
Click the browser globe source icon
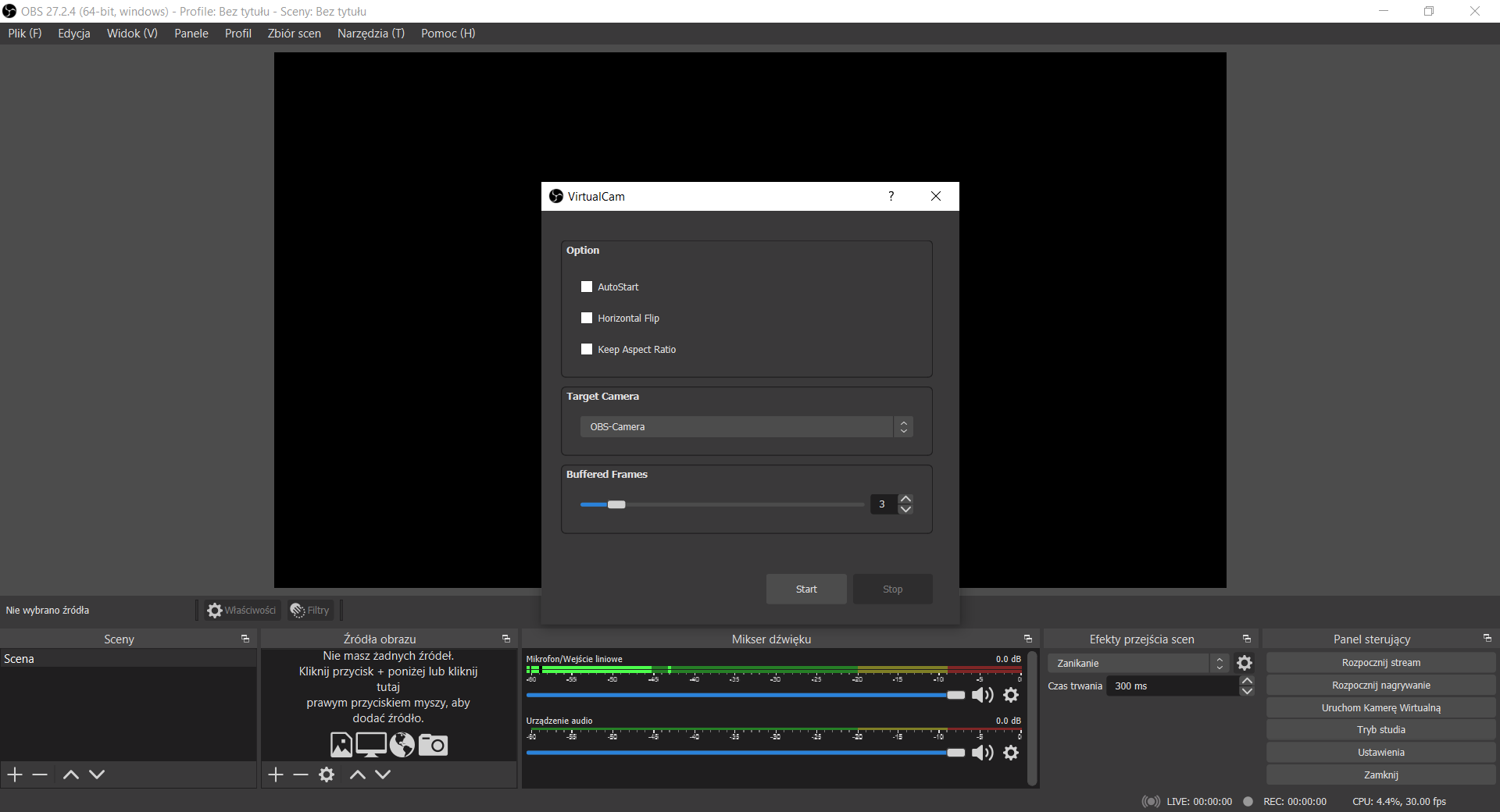[402, 745]
